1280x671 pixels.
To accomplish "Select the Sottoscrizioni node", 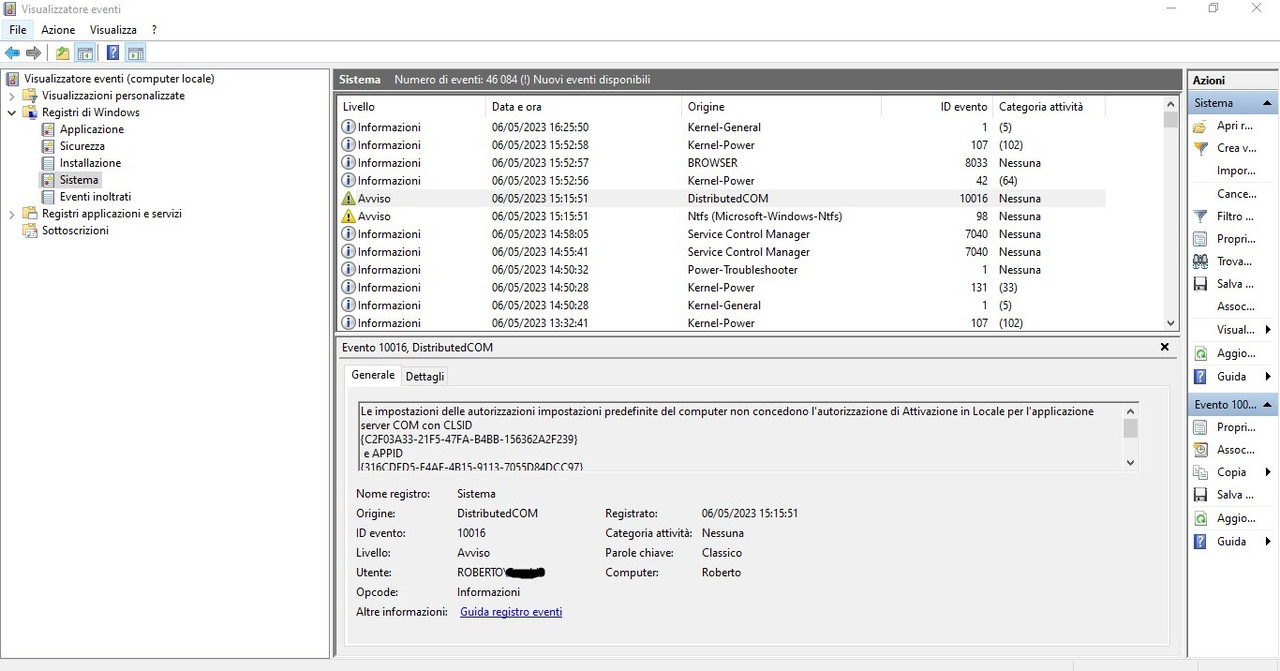I will point(75,230).
